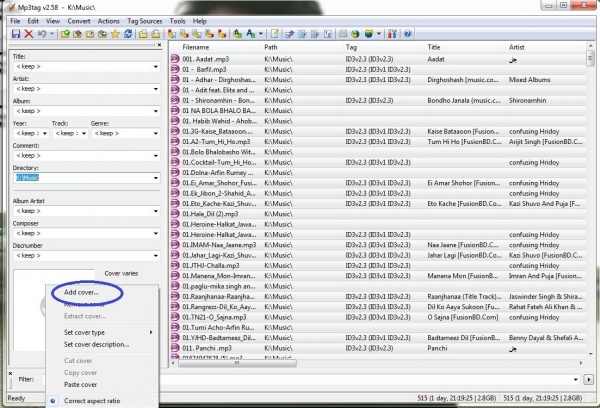Viewport: 600px width, 408px height.
Task: Choose Add cover... from context menu
Action: coord(81,292)
